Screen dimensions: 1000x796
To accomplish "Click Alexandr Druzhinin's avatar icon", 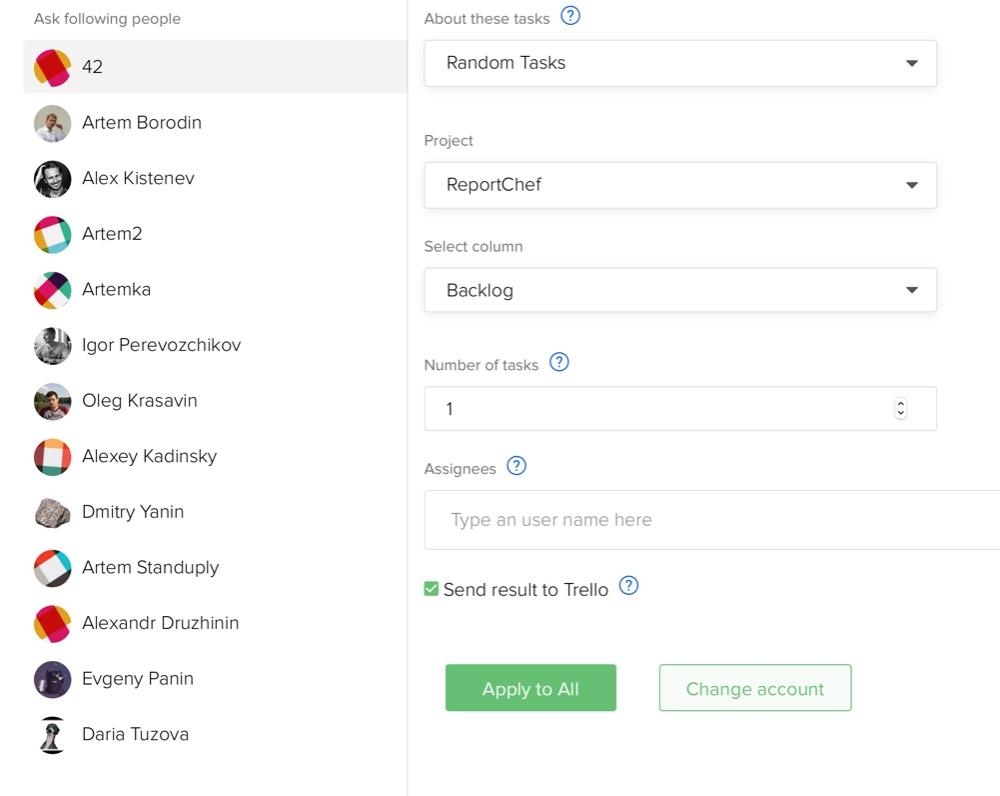I will point(52,623).
